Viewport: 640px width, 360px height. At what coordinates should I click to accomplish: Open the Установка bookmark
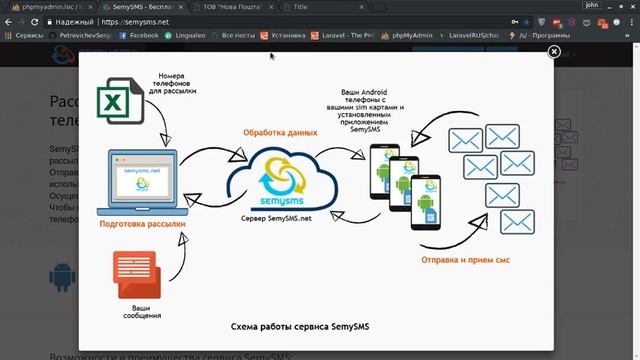[283, 36]
